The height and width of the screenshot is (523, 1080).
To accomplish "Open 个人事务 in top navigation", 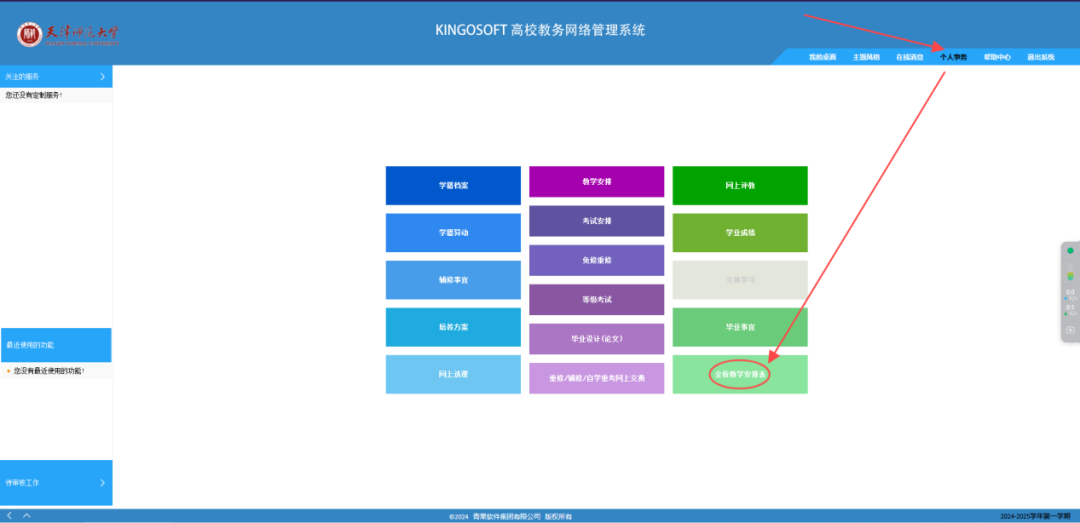I will [x=953, y=57].
